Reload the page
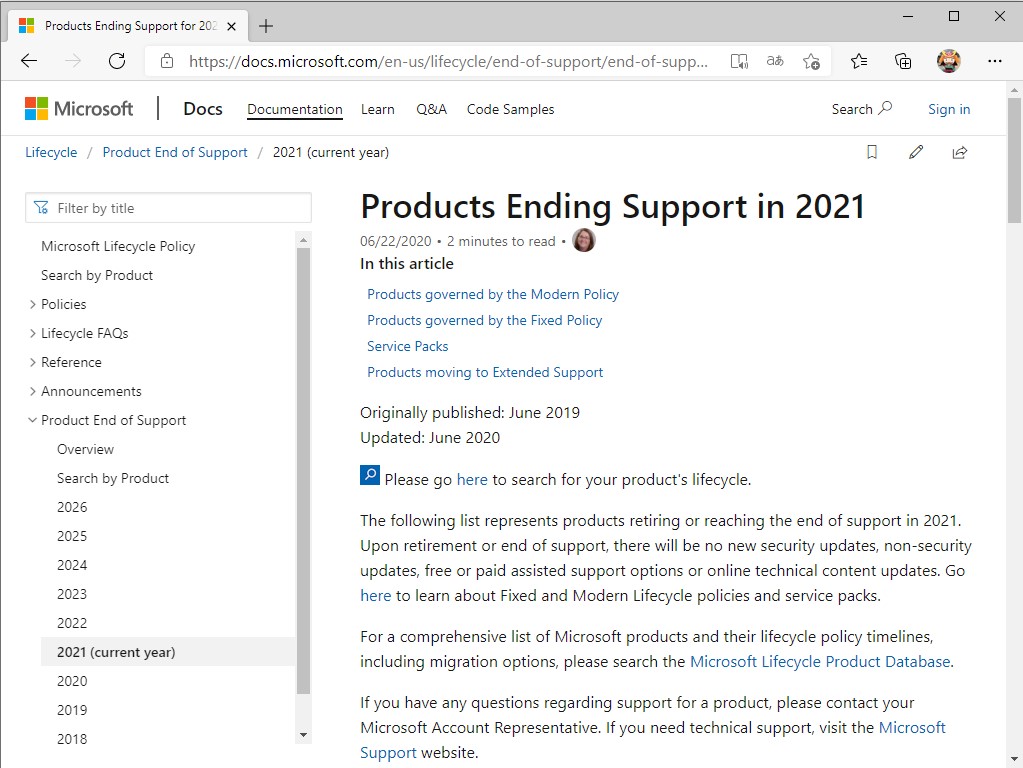This screenshot has width=1023, height=768. pos(116,61)
